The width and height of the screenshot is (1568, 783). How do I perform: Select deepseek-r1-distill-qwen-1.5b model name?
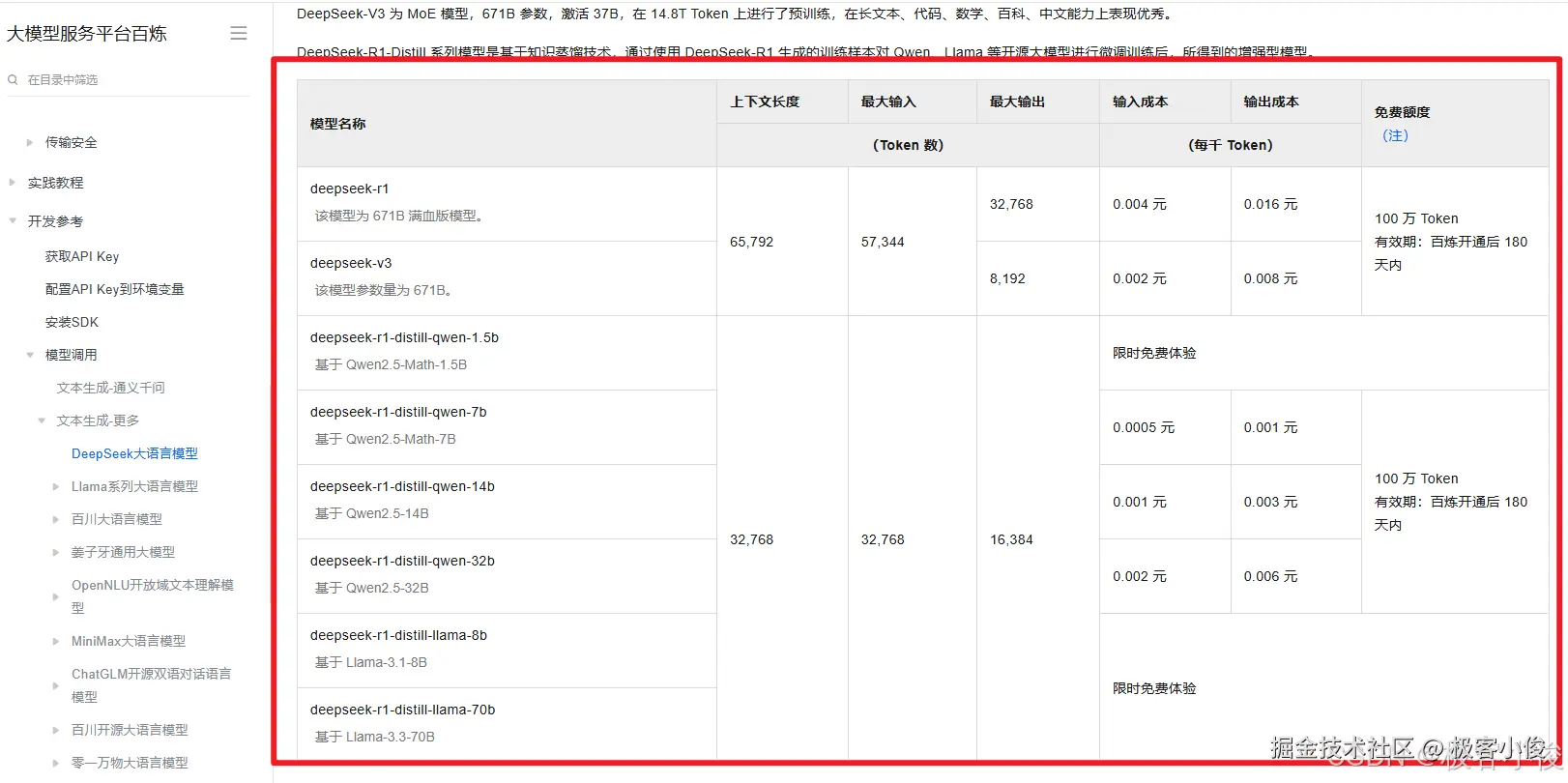click(404, 337)
